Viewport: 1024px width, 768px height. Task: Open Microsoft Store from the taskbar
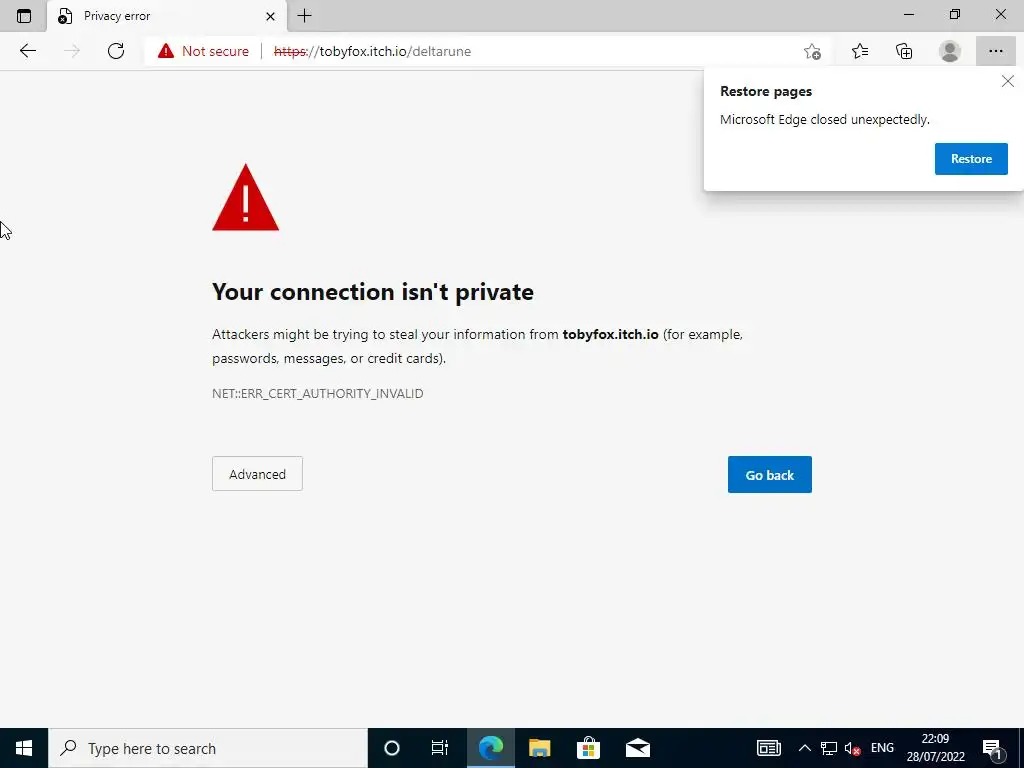588,748
